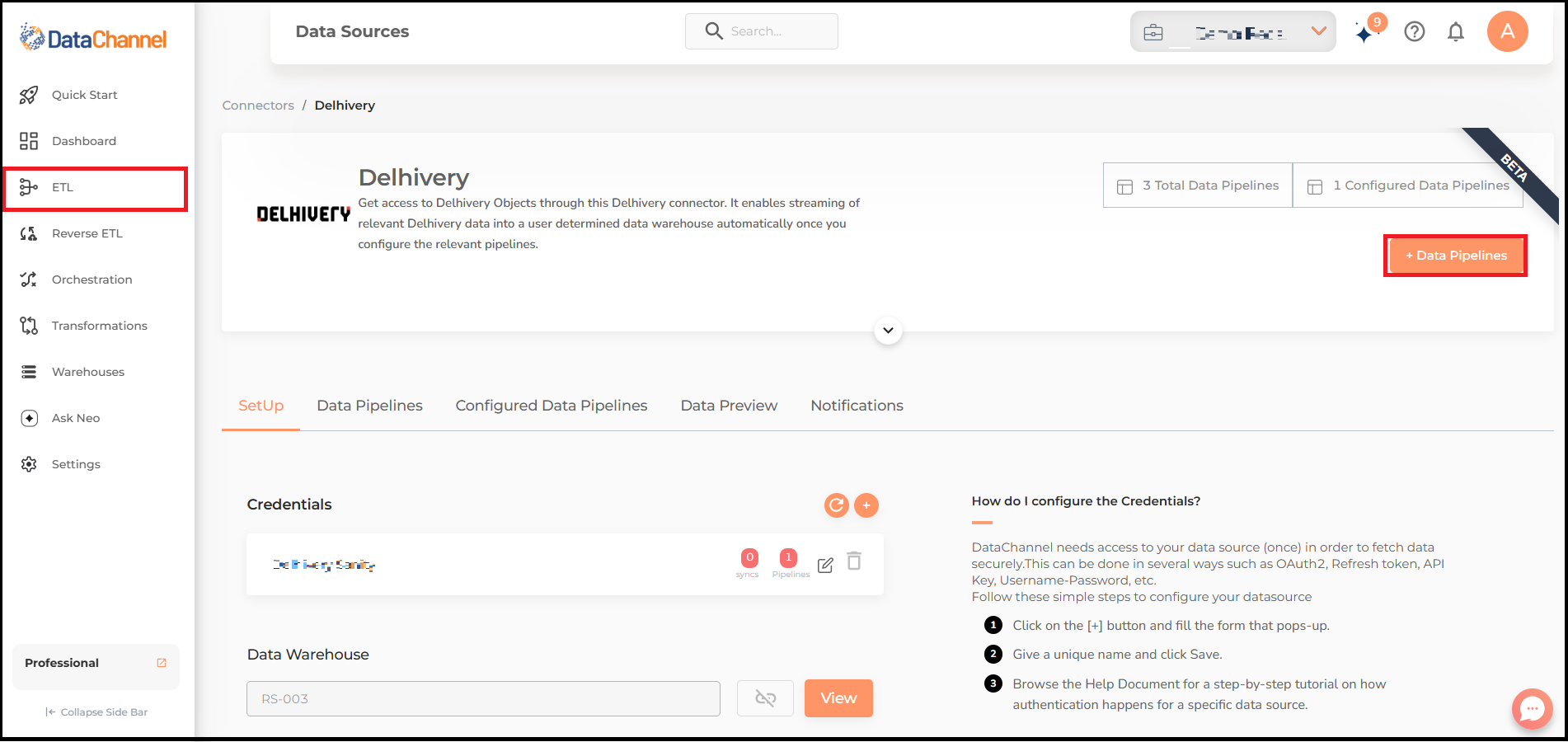Refresh the credentials list
This screenshot has width=1568, height=742.
pos(837,505)
